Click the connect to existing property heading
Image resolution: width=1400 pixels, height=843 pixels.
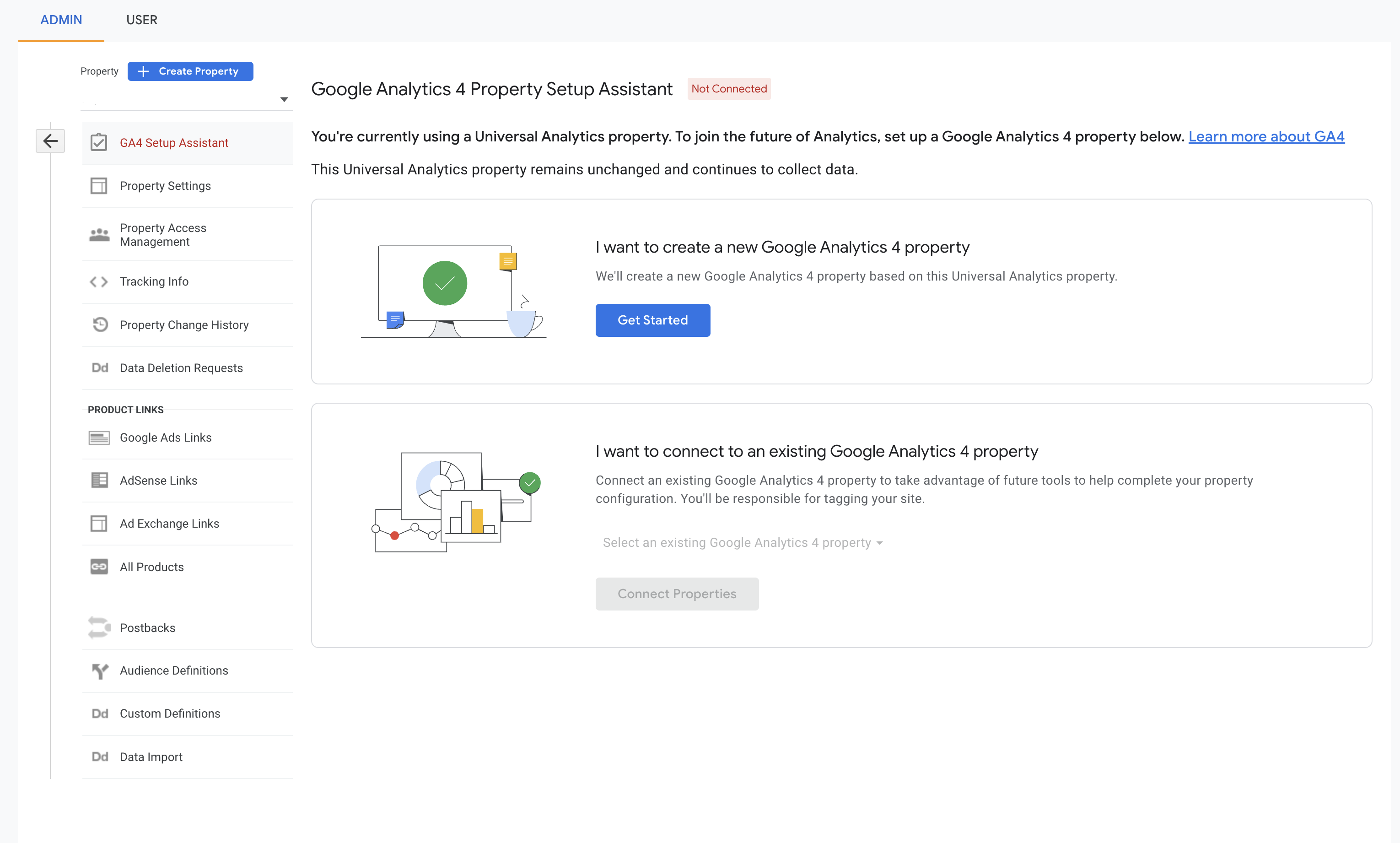point(816,452)
